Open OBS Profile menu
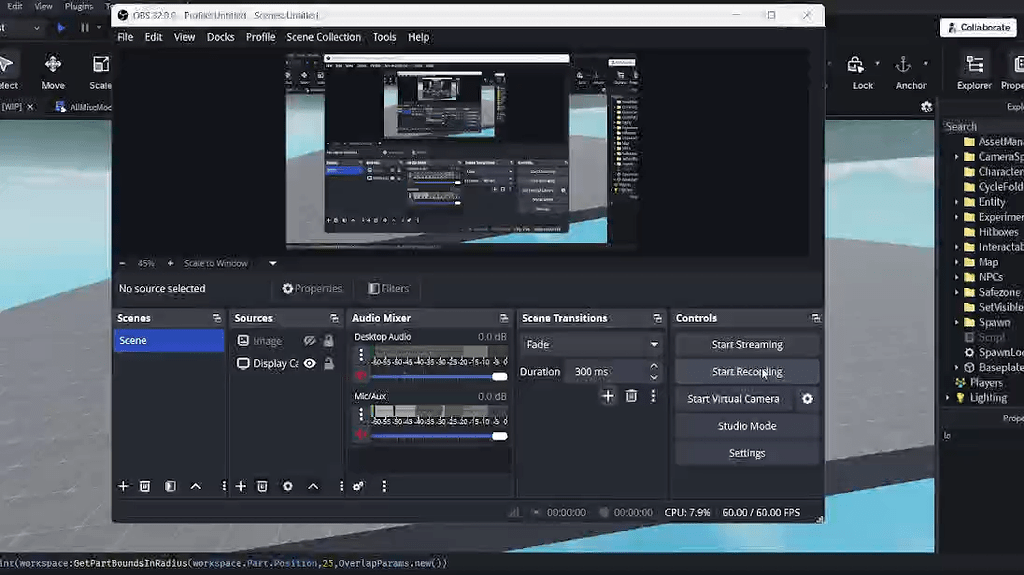 [x=260, y=37]
